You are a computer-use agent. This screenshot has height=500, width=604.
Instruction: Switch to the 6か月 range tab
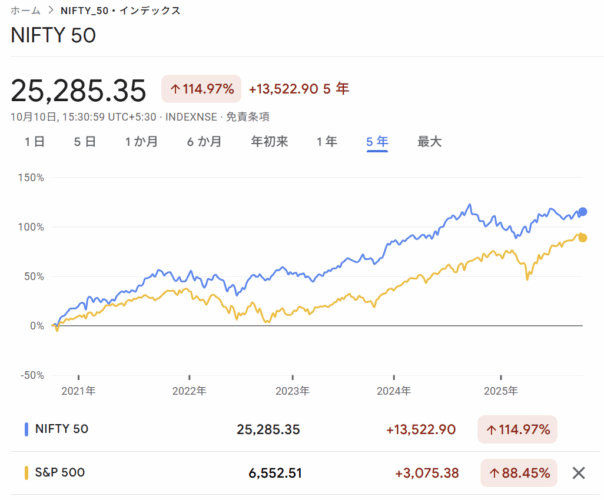click(x=203, y=142)
